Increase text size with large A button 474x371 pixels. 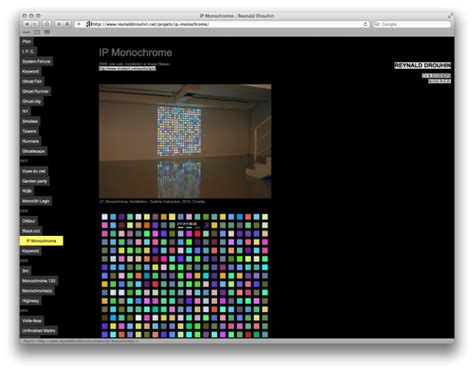pos(67,24)
